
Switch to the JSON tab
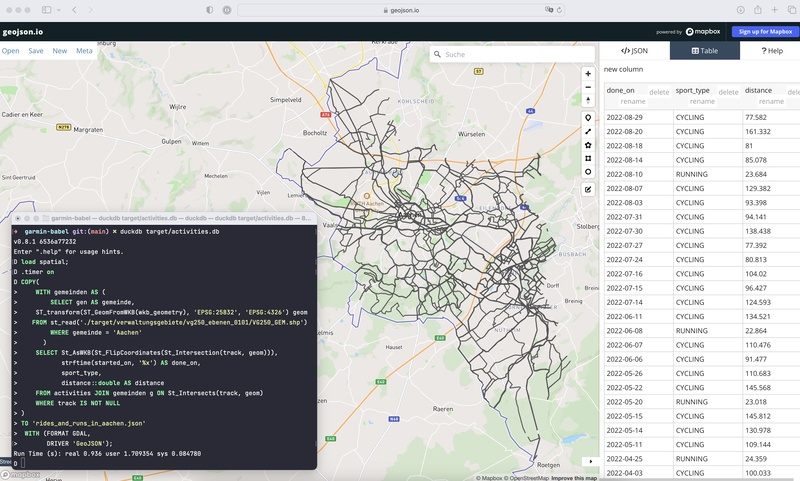pyautogui.click(x=635, y=50)
